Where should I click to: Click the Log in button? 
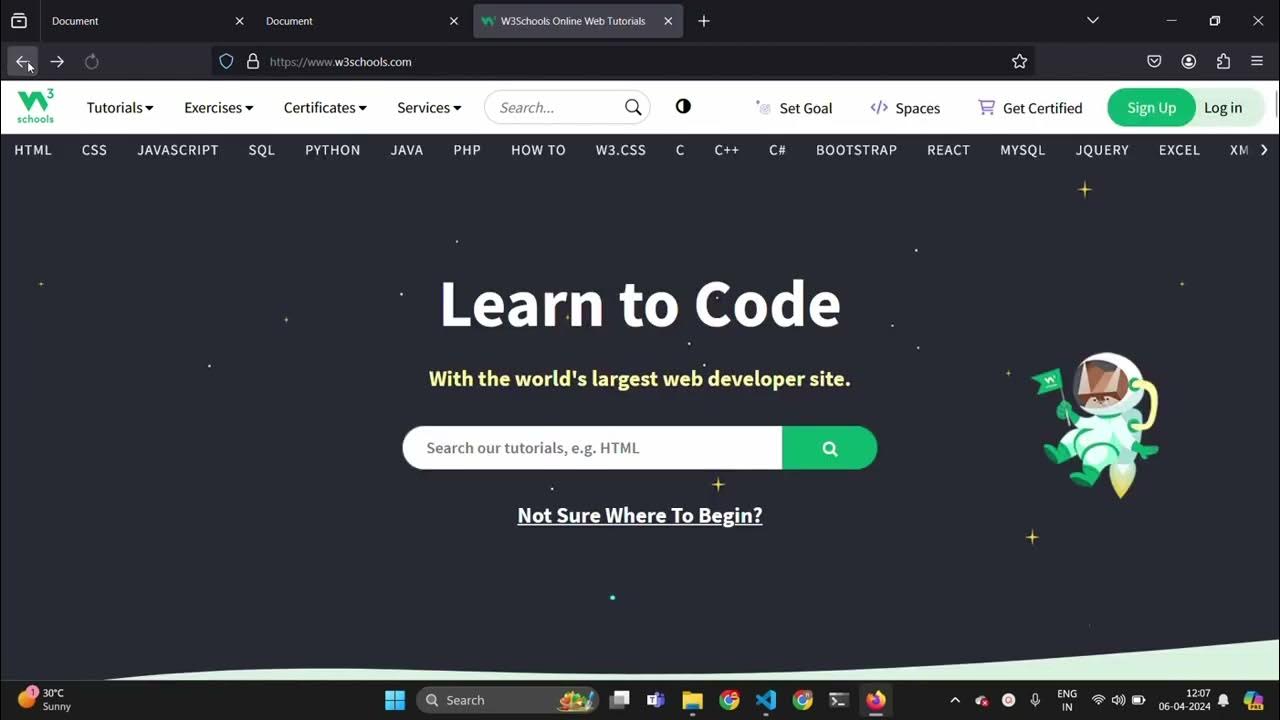click(x=1223, y=108)
